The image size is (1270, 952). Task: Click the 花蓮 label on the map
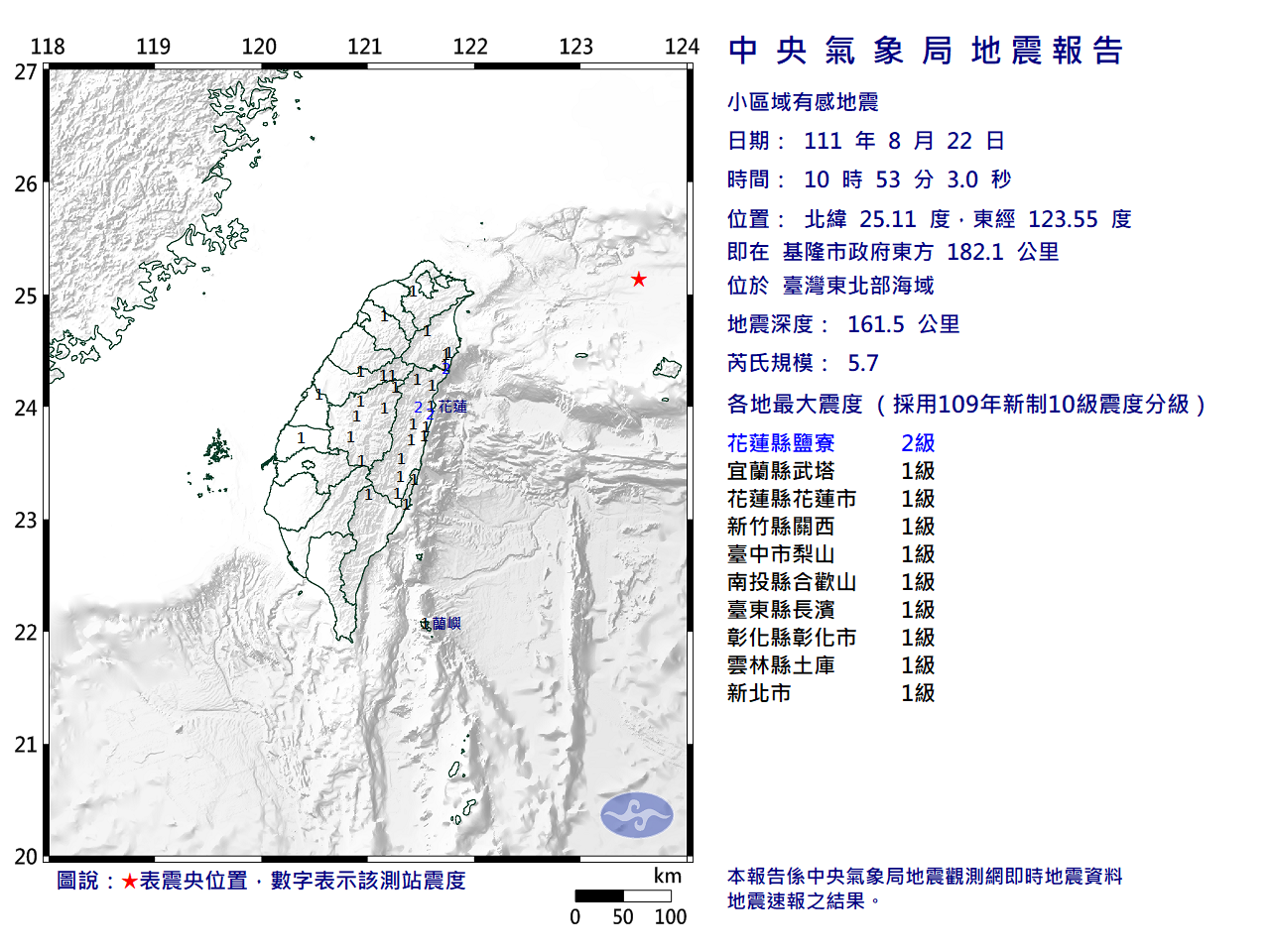coord(452,407)
